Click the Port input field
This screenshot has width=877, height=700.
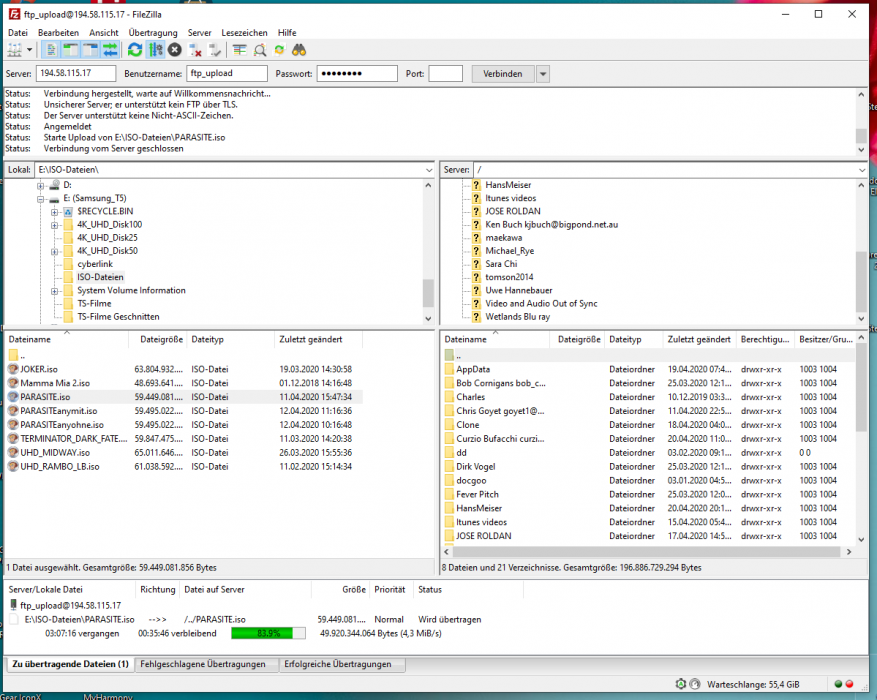tap(445, 74)
